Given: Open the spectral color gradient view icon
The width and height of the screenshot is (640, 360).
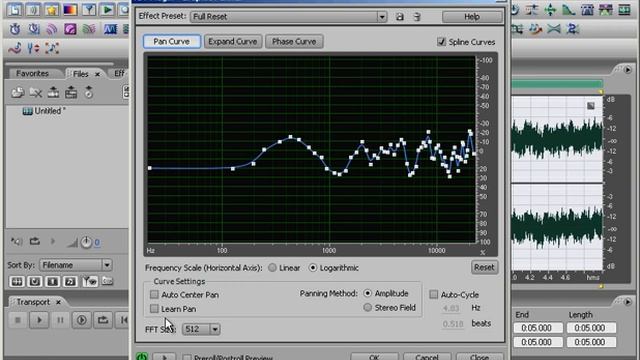Looking at the screenshot, I should 70,9.
